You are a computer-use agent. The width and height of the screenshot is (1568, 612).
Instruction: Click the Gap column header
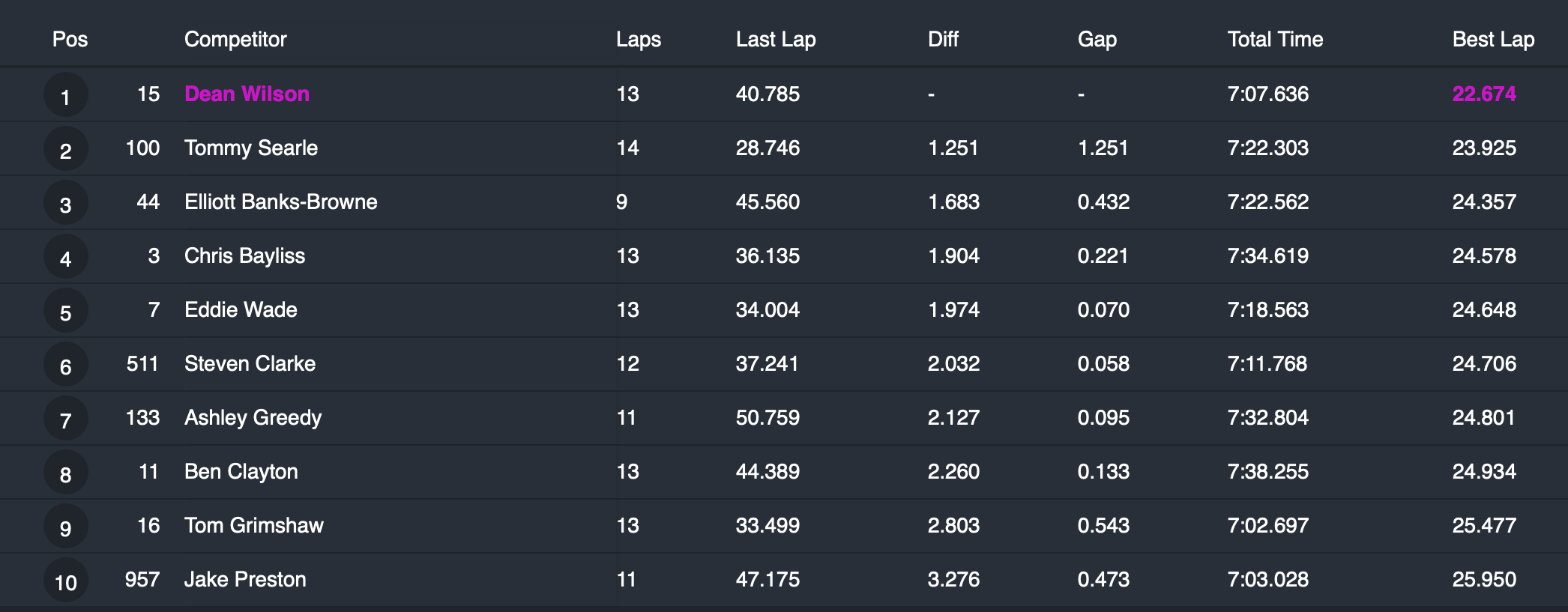pos(1097,39)
